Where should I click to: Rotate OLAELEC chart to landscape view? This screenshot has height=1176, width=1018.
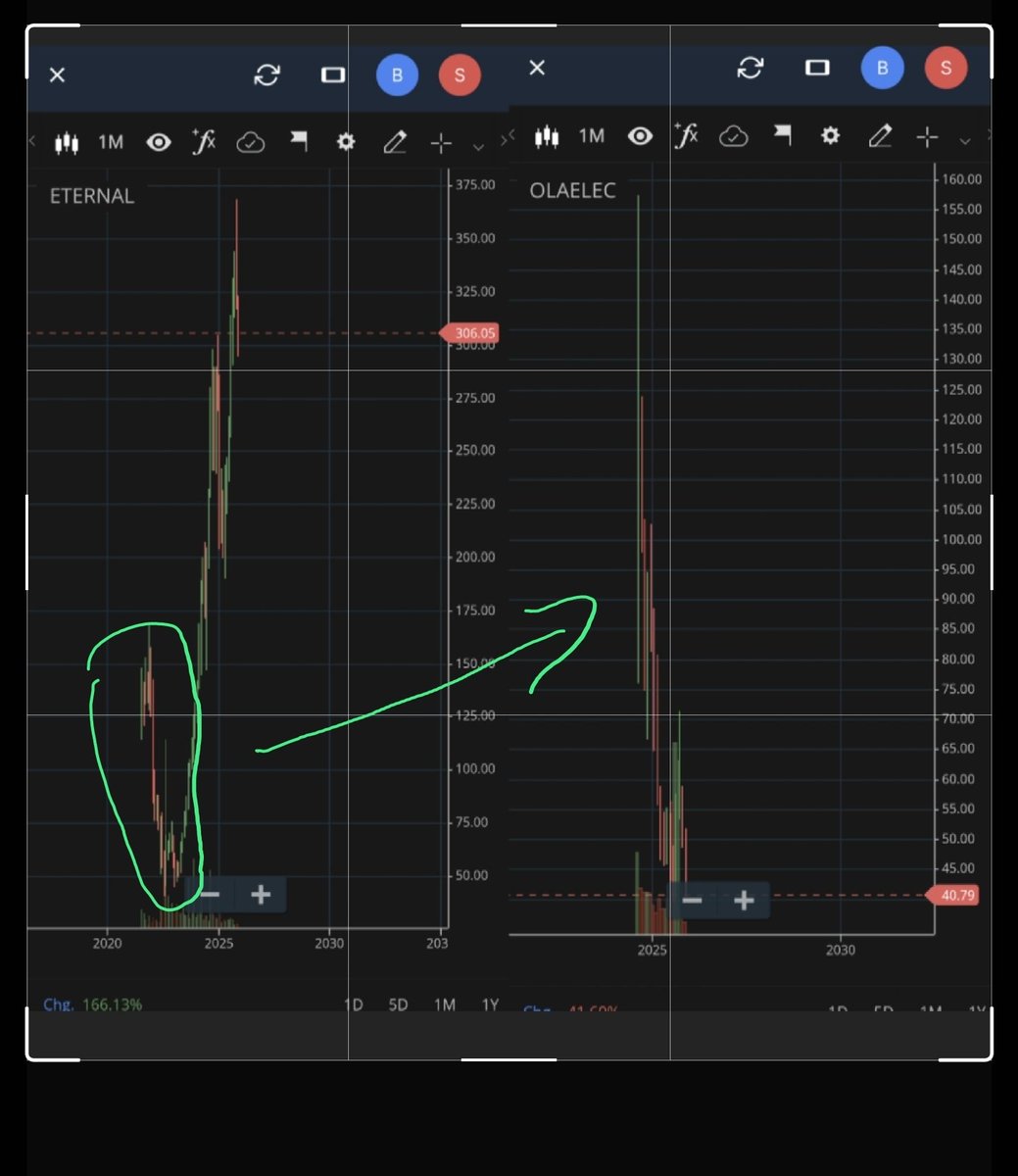817,68
